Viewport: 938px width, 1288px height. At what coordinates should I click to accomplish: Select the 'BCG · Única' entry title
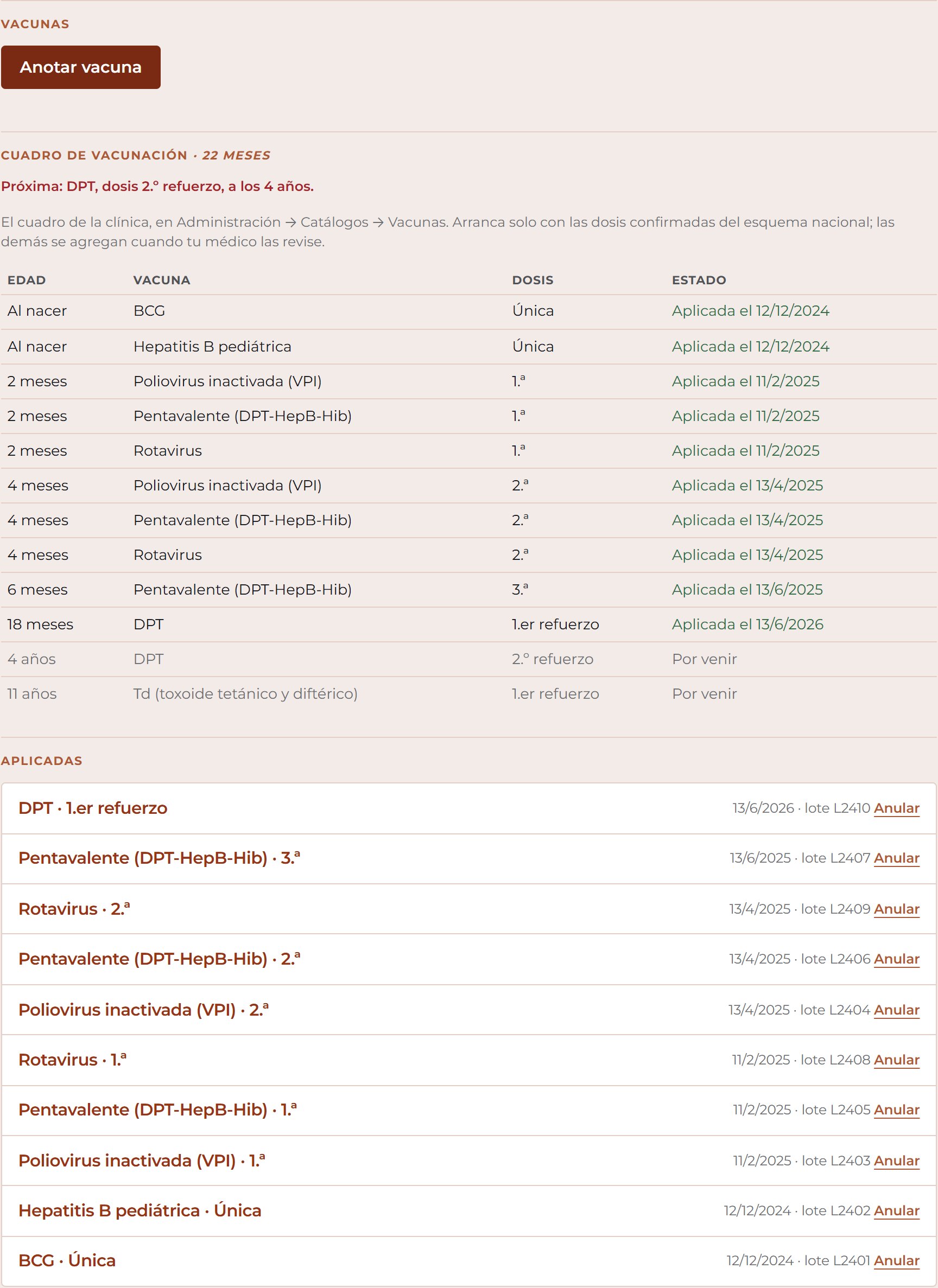pyautogui.click(x=67, y=1261)
